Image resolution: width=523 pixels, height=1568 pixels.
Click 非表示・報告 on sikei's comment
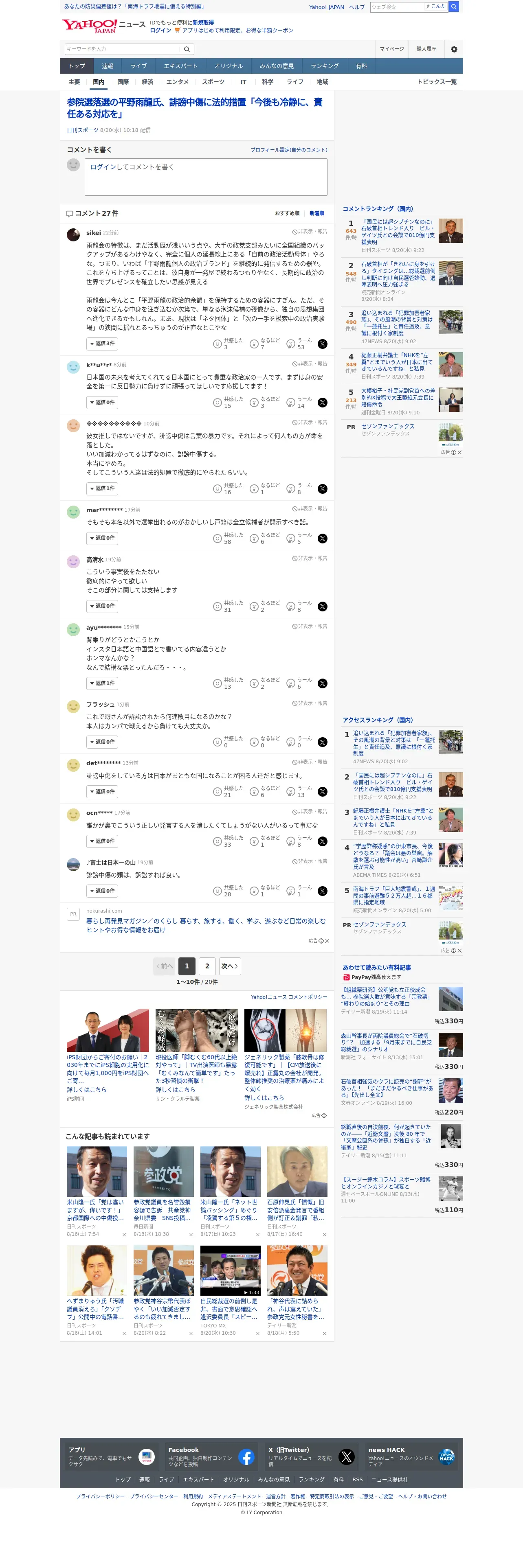[310, 232]
